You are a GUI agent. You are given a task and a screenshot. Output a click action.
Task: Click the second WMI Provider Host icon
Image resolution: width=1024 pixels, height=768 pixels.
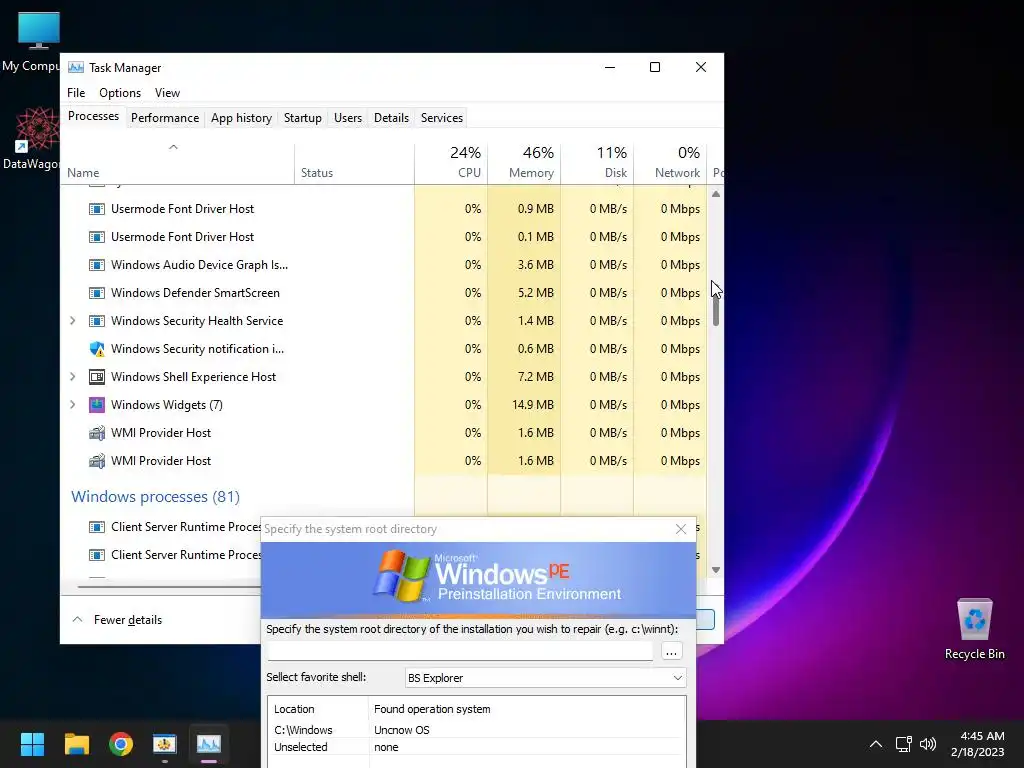pyautogui.click(x=97, y=461)
